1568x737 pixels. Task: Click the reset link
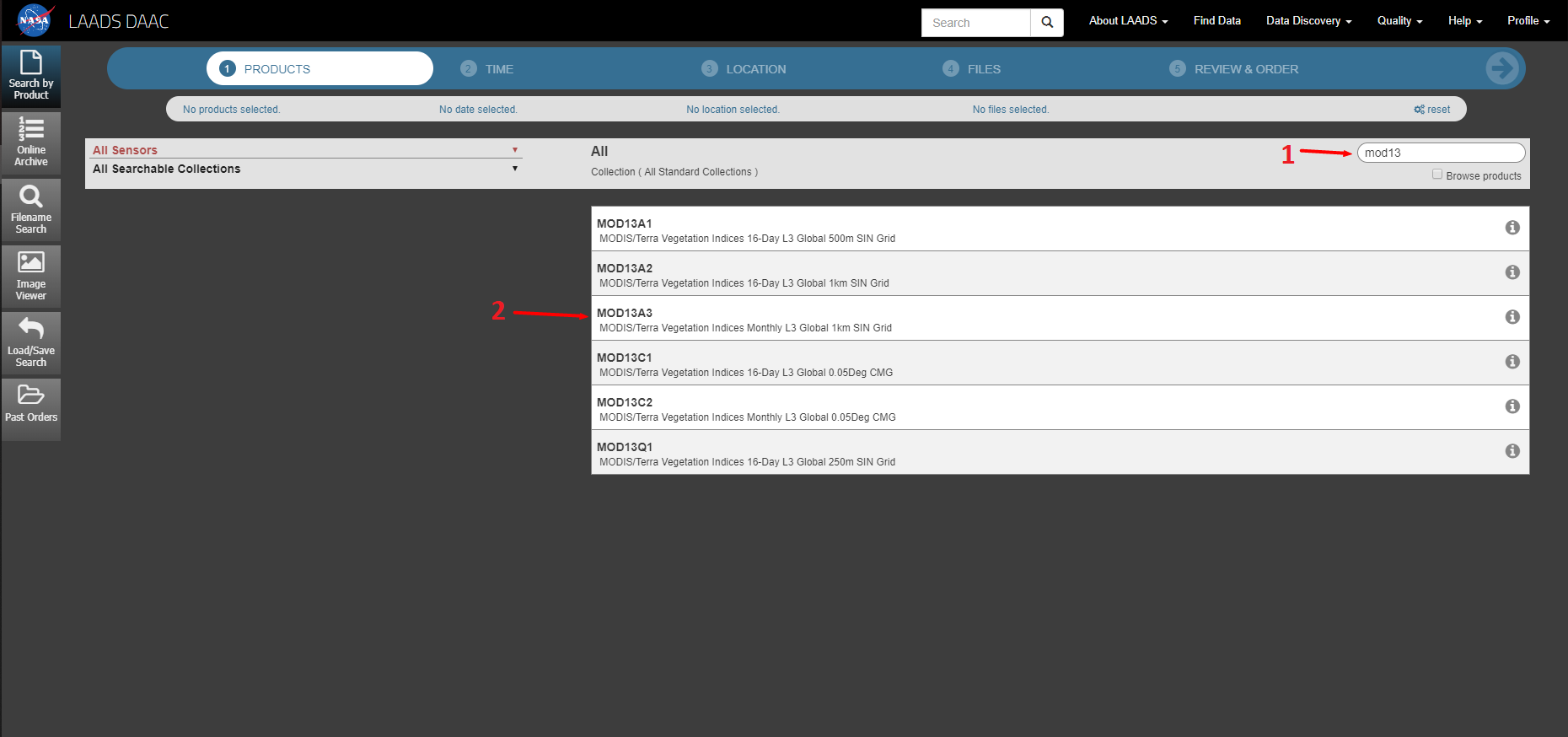[1432, 110]
